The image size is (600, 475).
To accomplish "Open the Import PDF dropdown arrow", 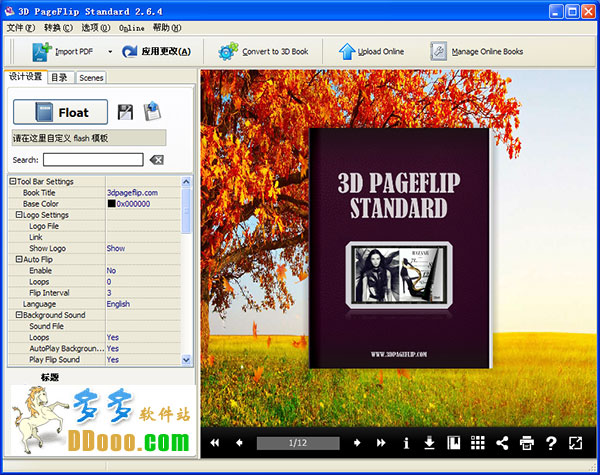I will point(110,52).
